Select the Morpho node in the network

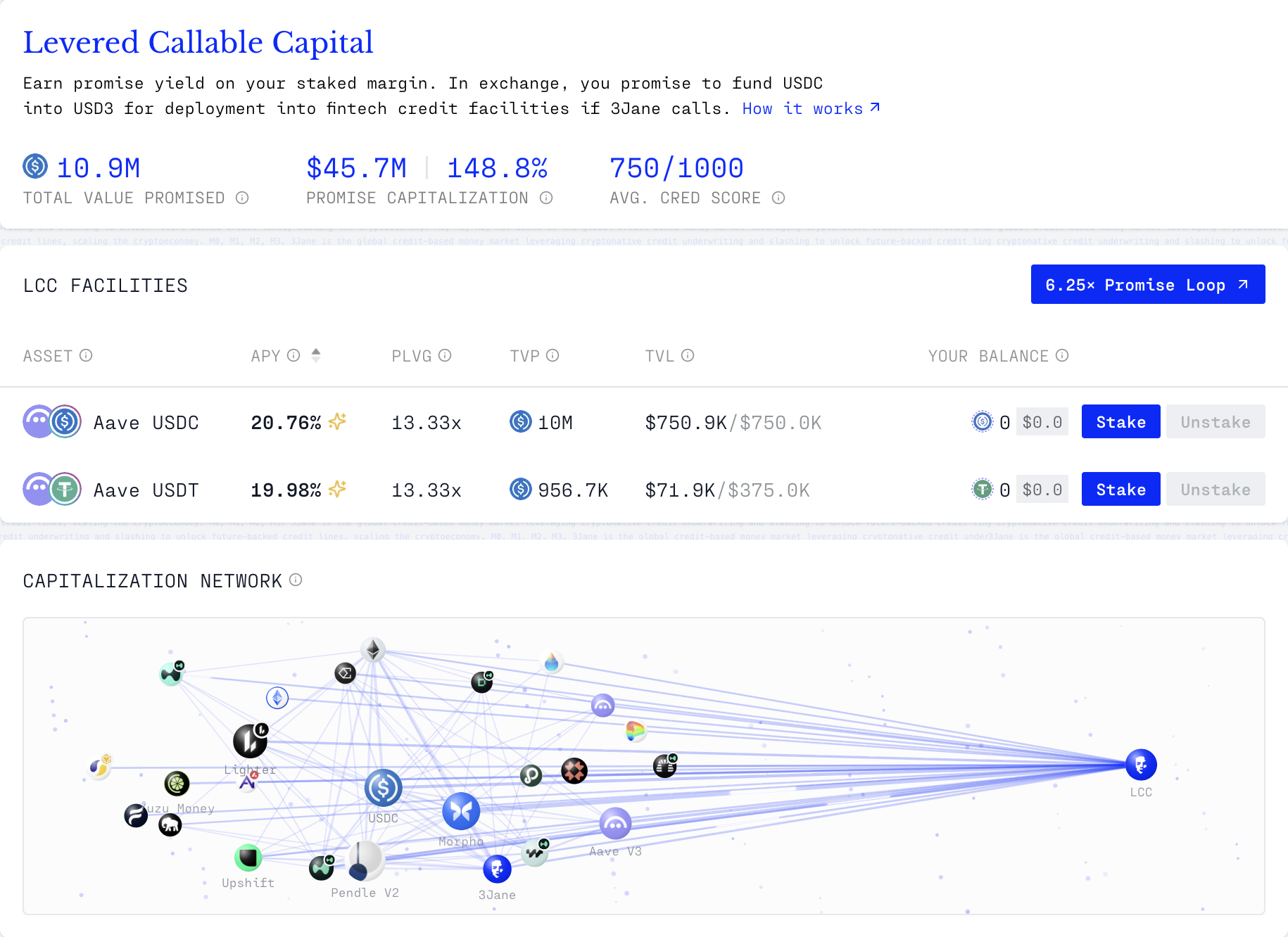(461, 811)
